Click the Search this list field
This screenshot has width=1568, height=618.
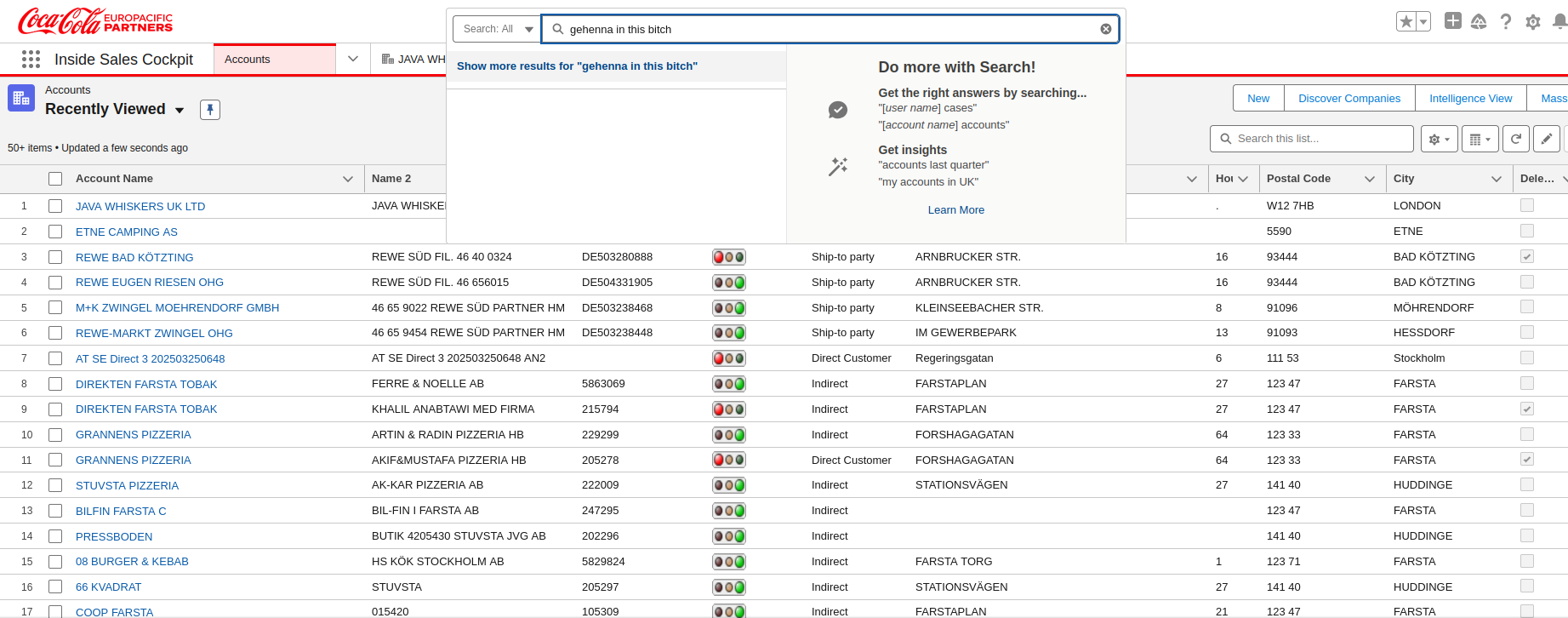click(x=1312, y=139)
